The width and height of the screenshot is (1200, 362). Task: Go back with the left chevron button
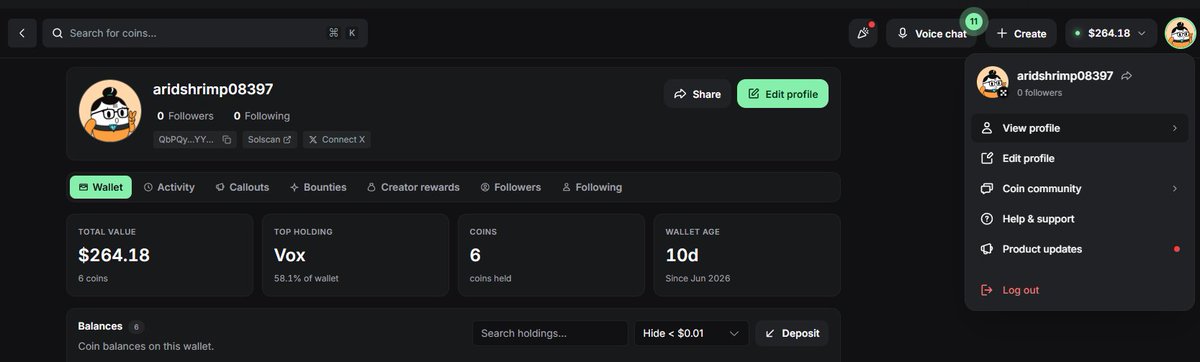pyautogui.click(x=22, y=33)
